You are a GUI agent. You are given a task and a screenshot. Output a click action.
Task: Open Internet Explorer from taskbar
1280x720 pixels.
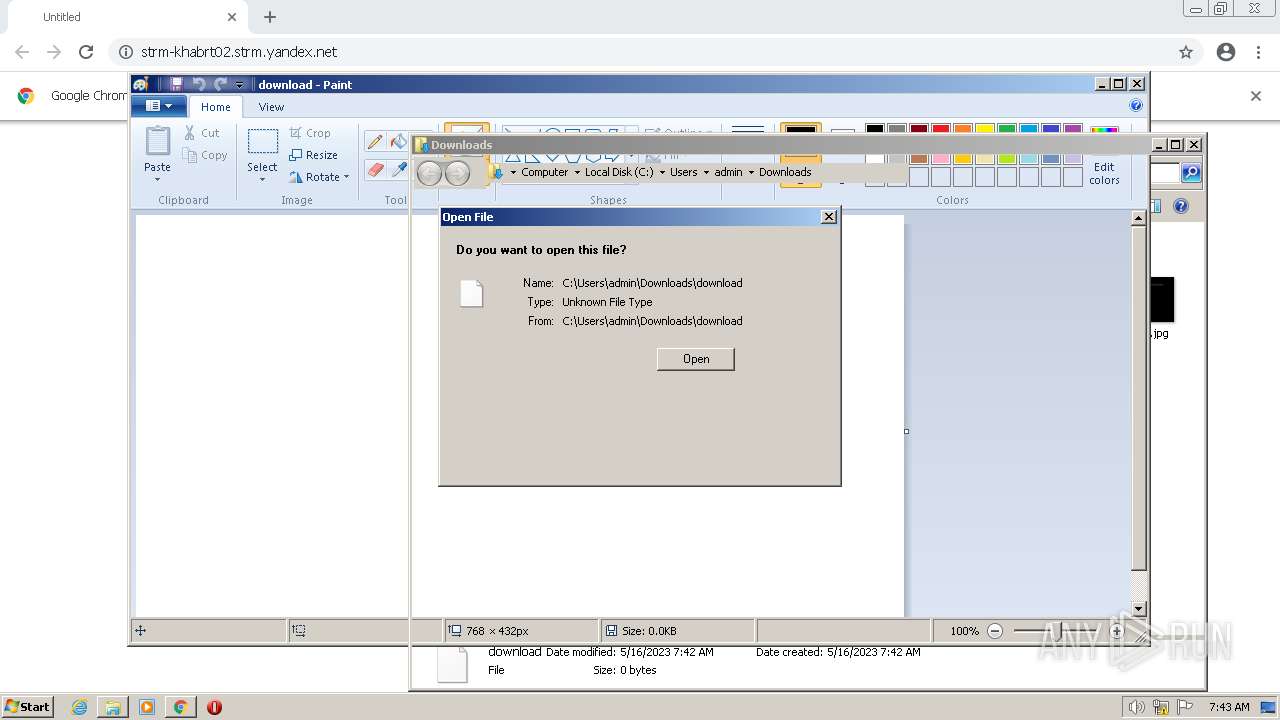[x=79, y=707]
